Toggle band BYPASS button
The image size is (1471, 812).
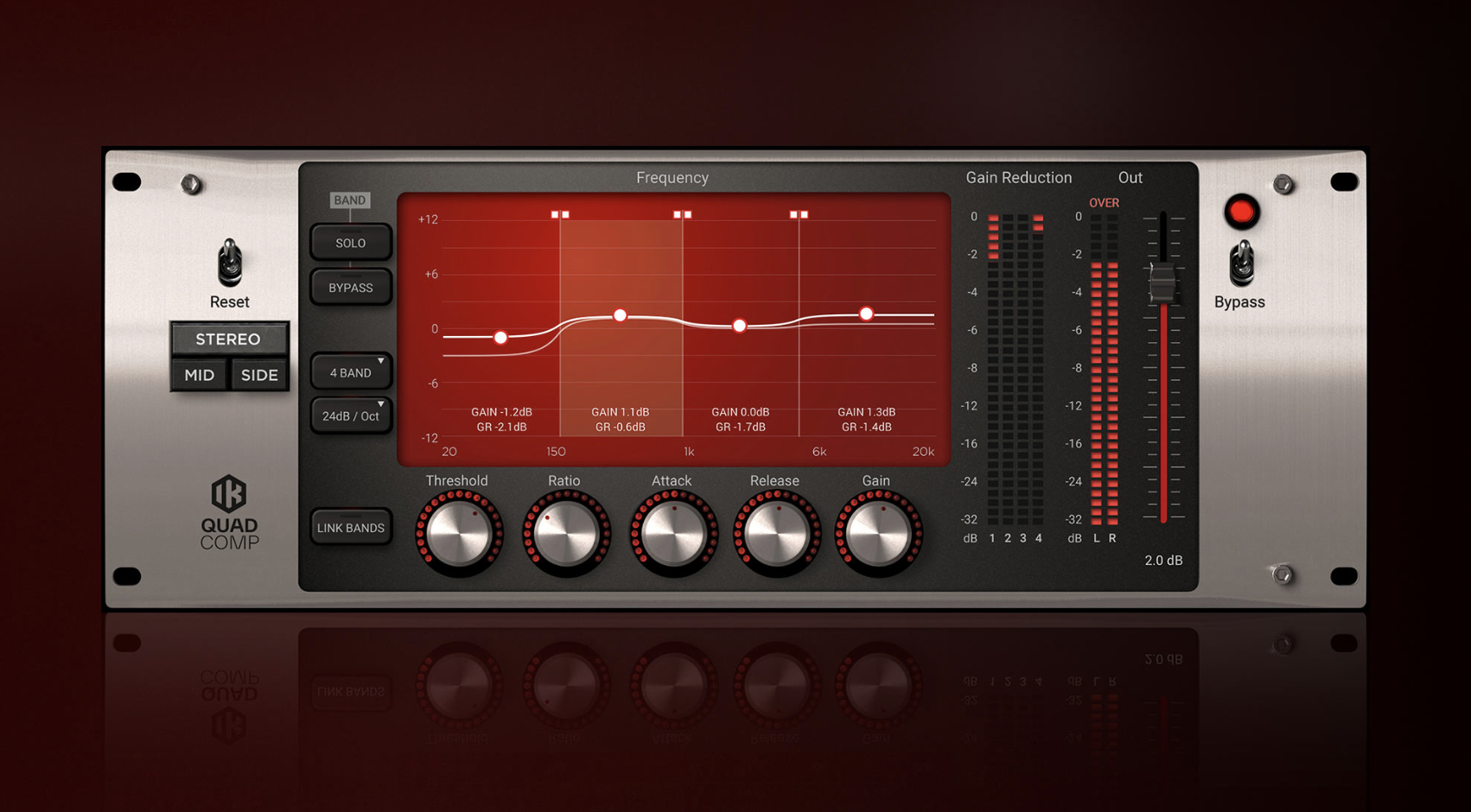coord(351,288)
